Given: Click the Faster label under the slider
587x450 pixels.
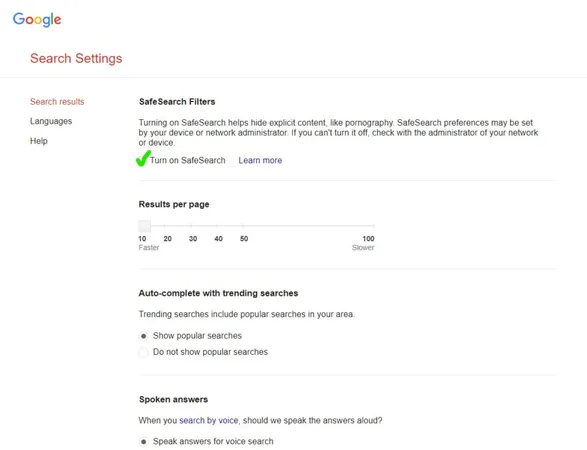Looking at the screenshot, I should [x=149, y=247].
